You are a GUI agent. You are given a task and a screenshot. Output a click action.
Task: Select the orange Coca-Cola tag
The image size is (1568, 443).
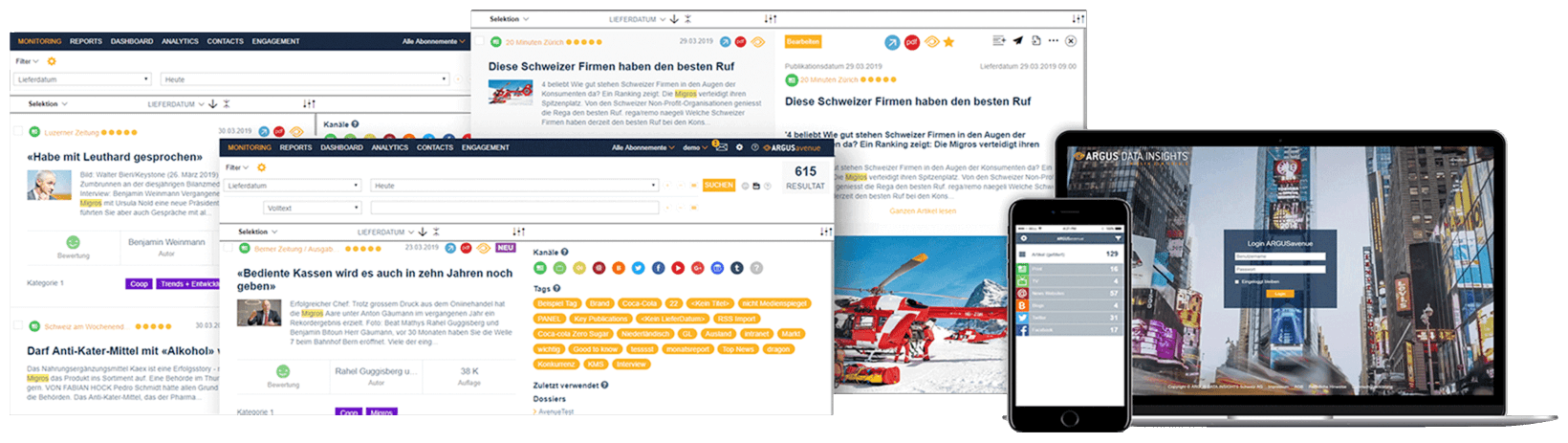(639, 303)
